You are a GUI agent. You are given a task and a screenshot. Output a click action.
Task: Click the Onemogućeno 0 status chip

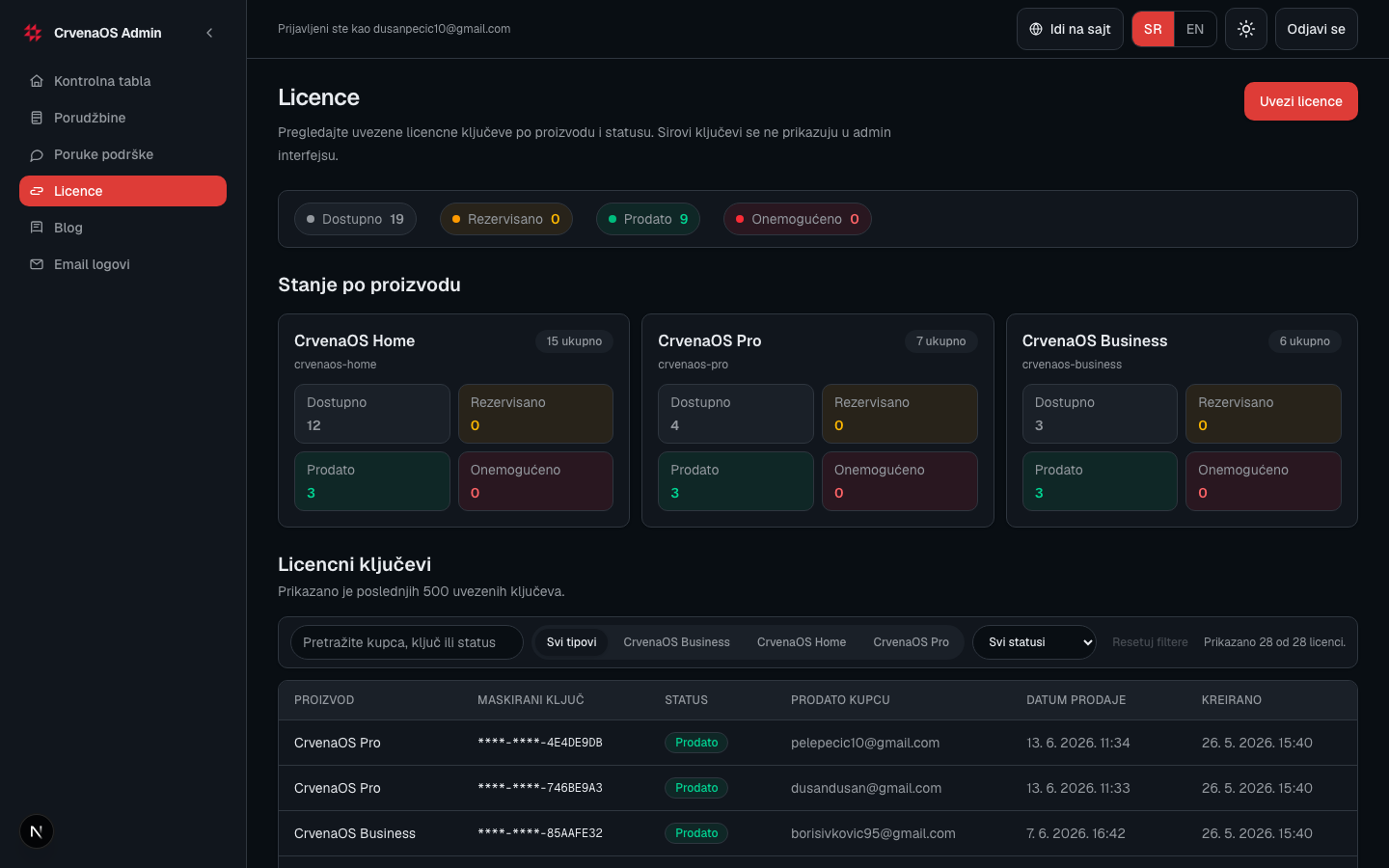coord(798,219)
